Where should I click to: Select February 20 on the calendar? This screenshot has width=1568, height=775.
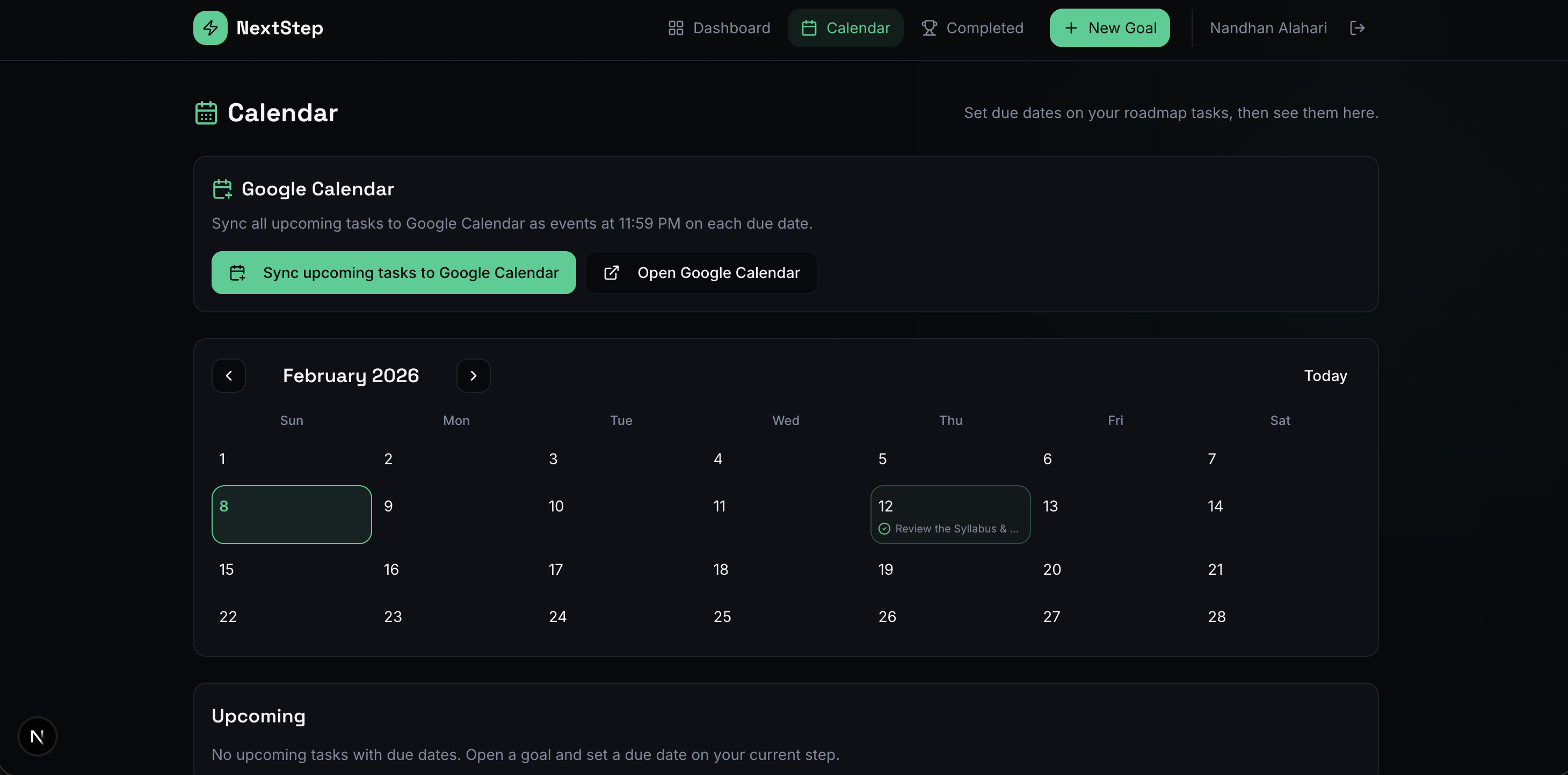click(1052, 569)
